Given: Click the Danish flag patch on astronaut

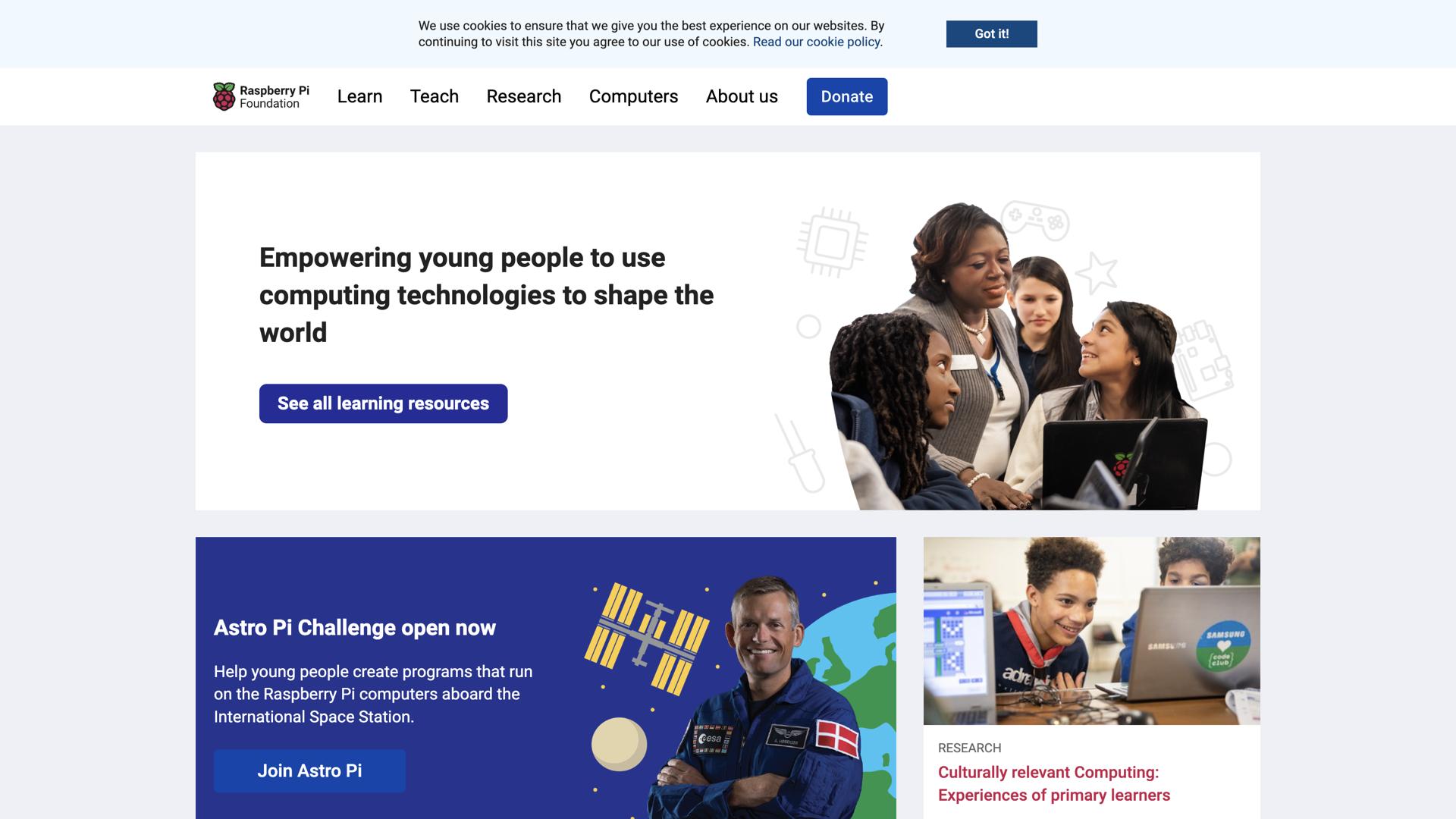Looking at the screenshot, I should [x=837, y=738].
